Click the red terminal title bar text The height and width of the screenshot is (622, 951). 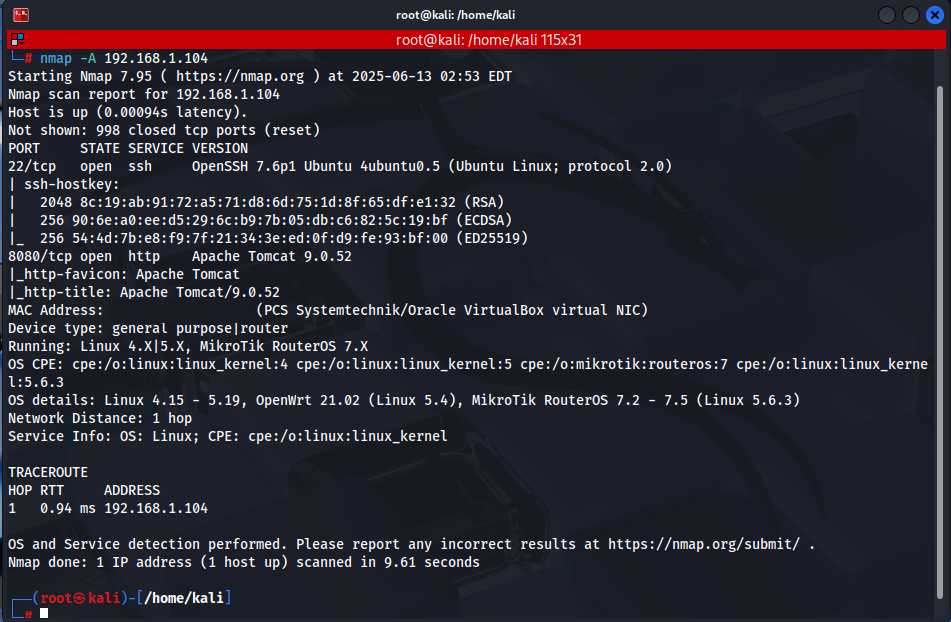pyautogui.click(x=488, y=40)
